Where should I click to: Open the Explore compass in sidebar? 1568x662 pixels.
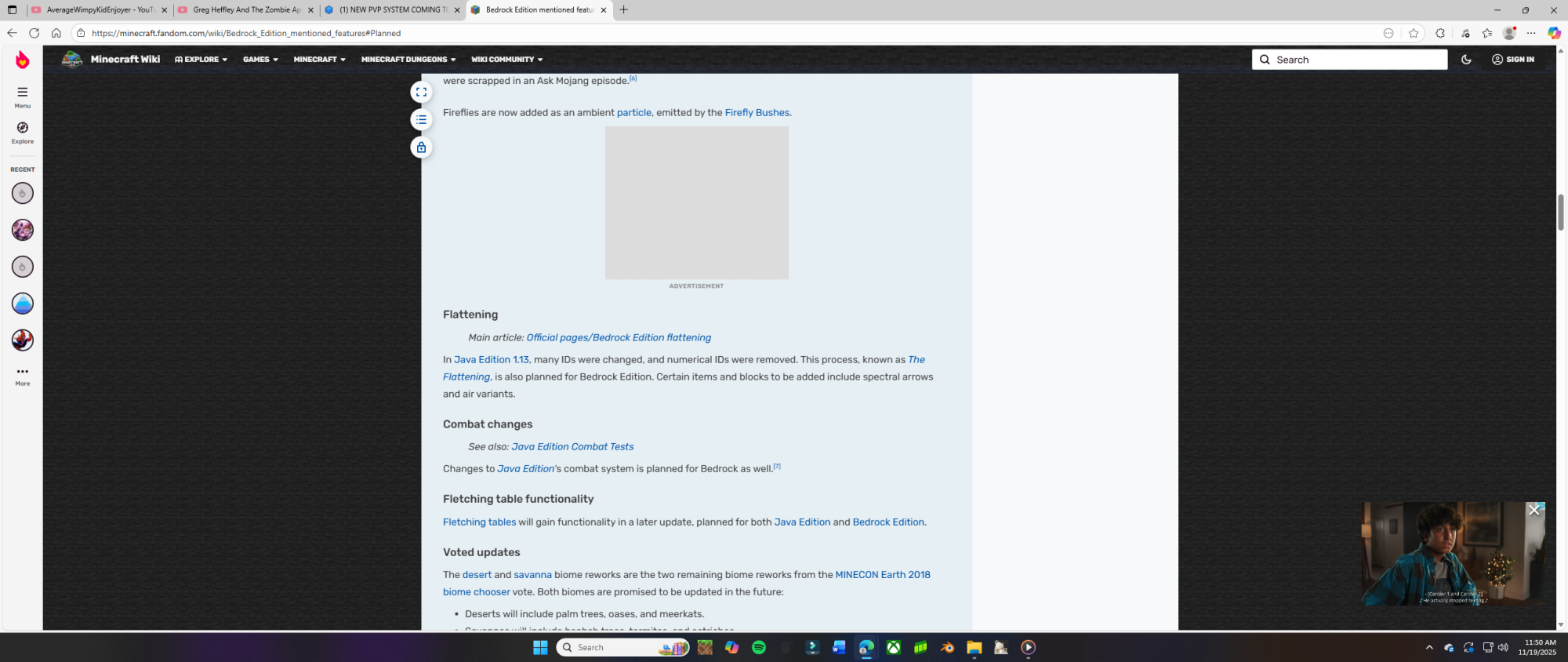coord(22,133)
